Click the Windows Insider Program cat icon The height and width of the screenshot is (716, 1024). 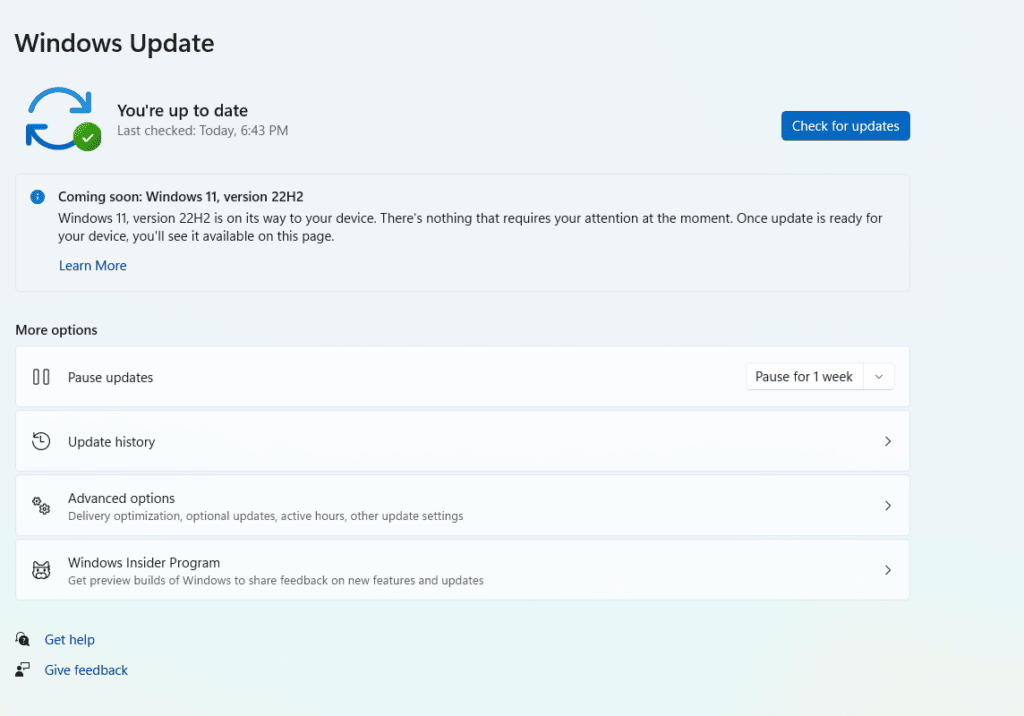pyautogui.click(x=41, y=570)
